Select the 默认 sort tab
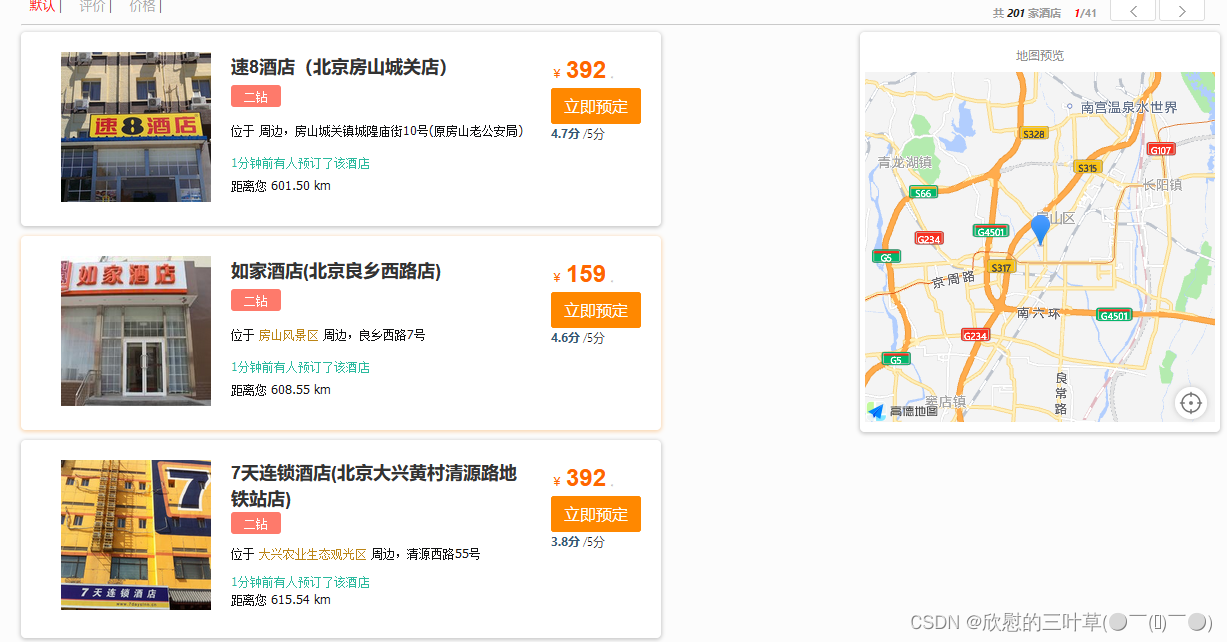1227x642 pixels. 42,7
